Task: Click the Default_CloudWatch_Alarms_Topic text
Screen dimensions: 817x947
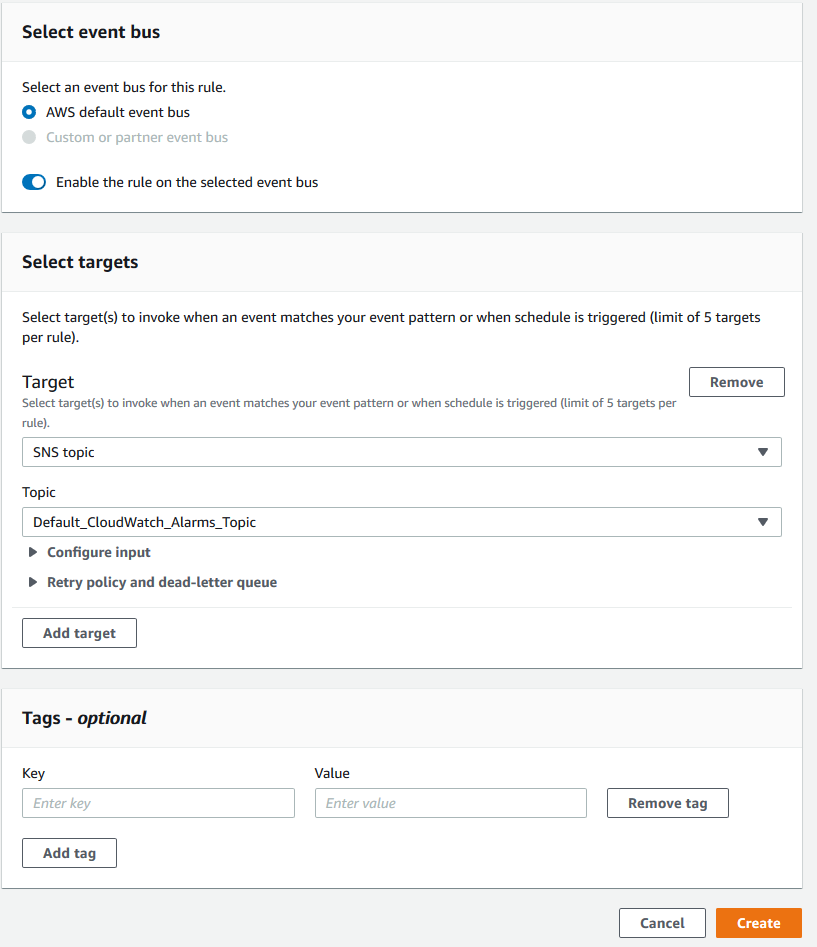Action: tap(144, 522)
